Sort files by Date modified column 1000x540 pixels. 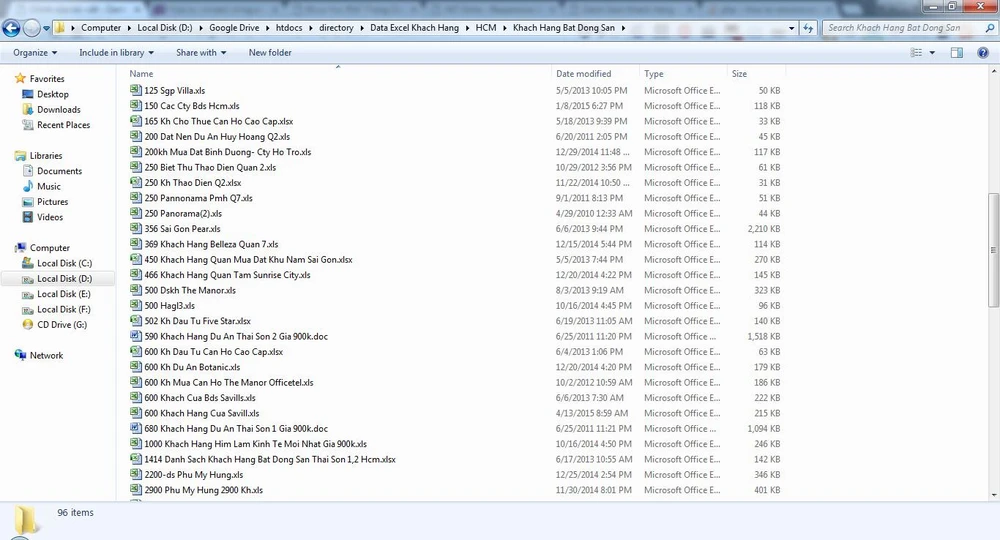tap(584, 74)
